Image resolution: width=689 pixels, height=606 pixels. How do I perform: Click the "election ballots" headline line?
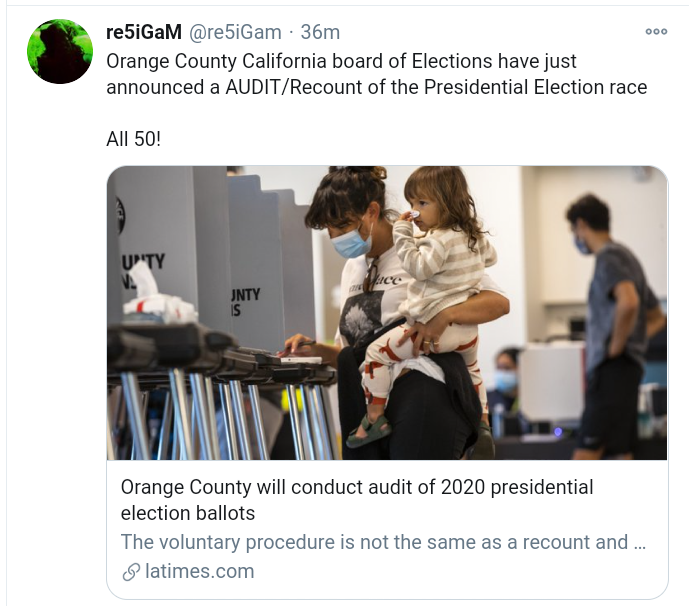pyautogui.click(x=188, y=514)
